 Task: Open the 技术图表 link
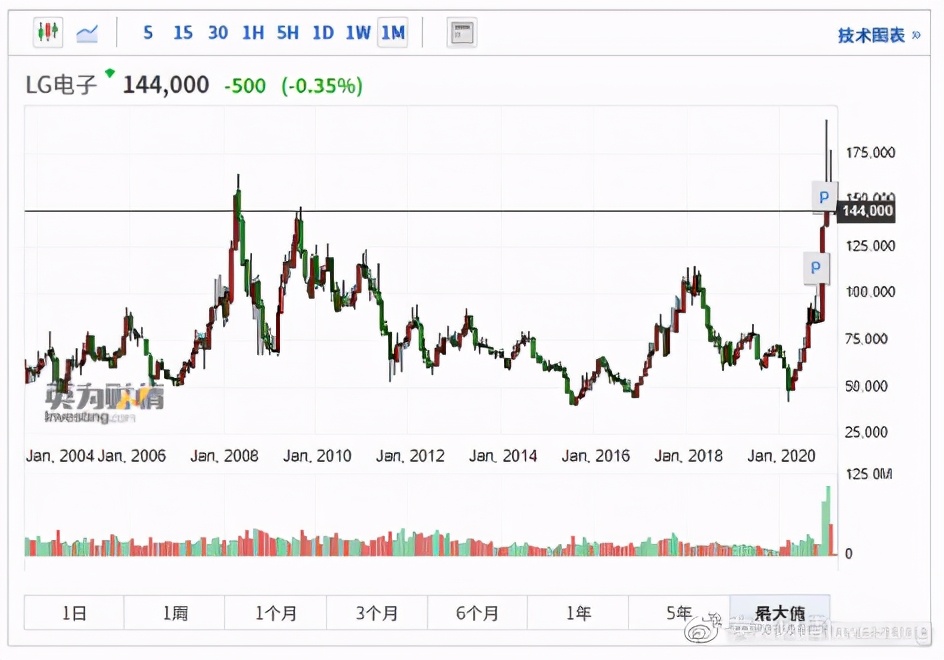pos(878,35)
